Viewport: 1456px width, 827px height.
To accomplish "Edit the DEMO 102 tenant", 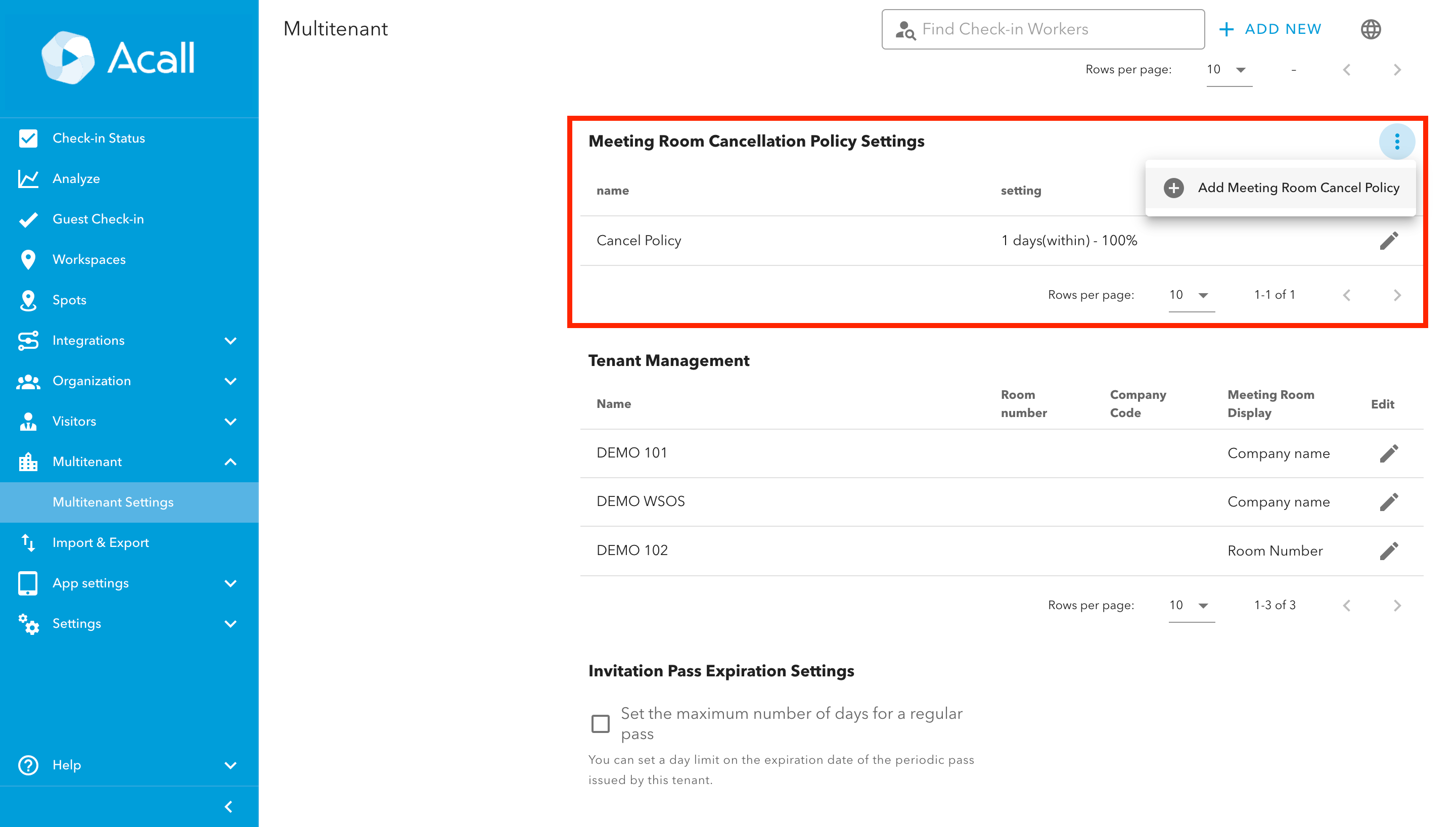I will [x=1389, y=551].
